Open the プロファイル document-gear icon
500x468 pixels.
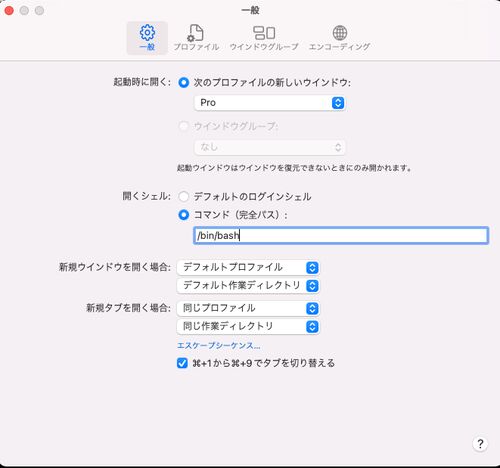196,33
